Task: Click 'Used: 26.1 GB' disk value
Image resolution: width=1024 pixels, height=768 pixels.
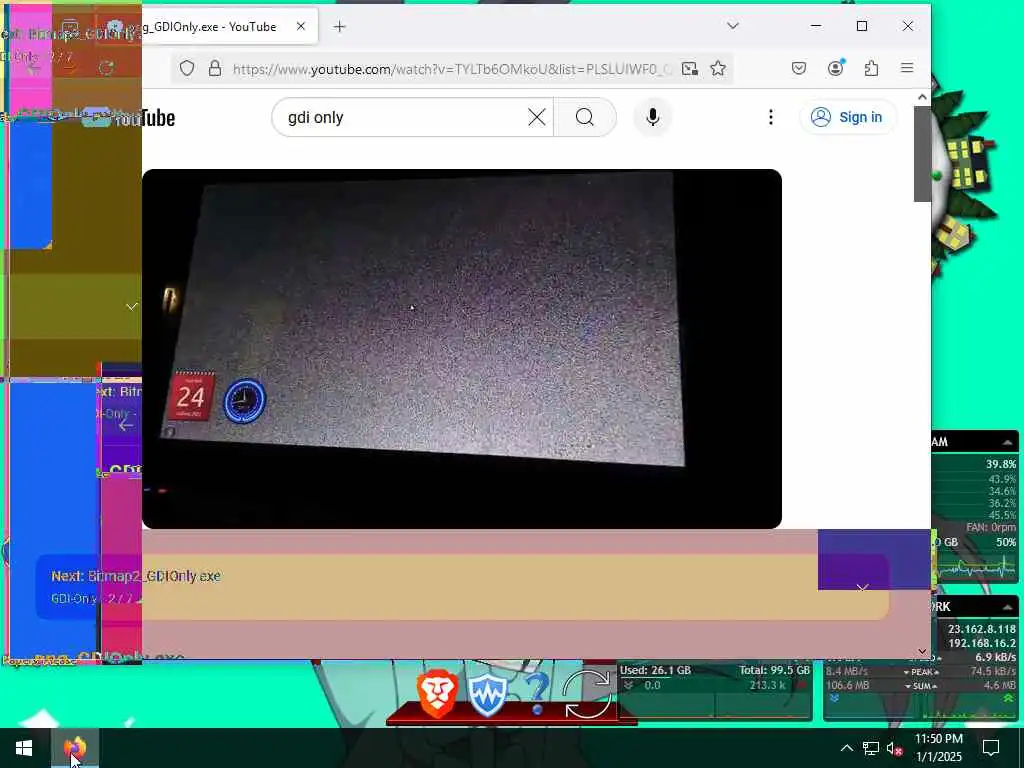Action: (655, 670)
